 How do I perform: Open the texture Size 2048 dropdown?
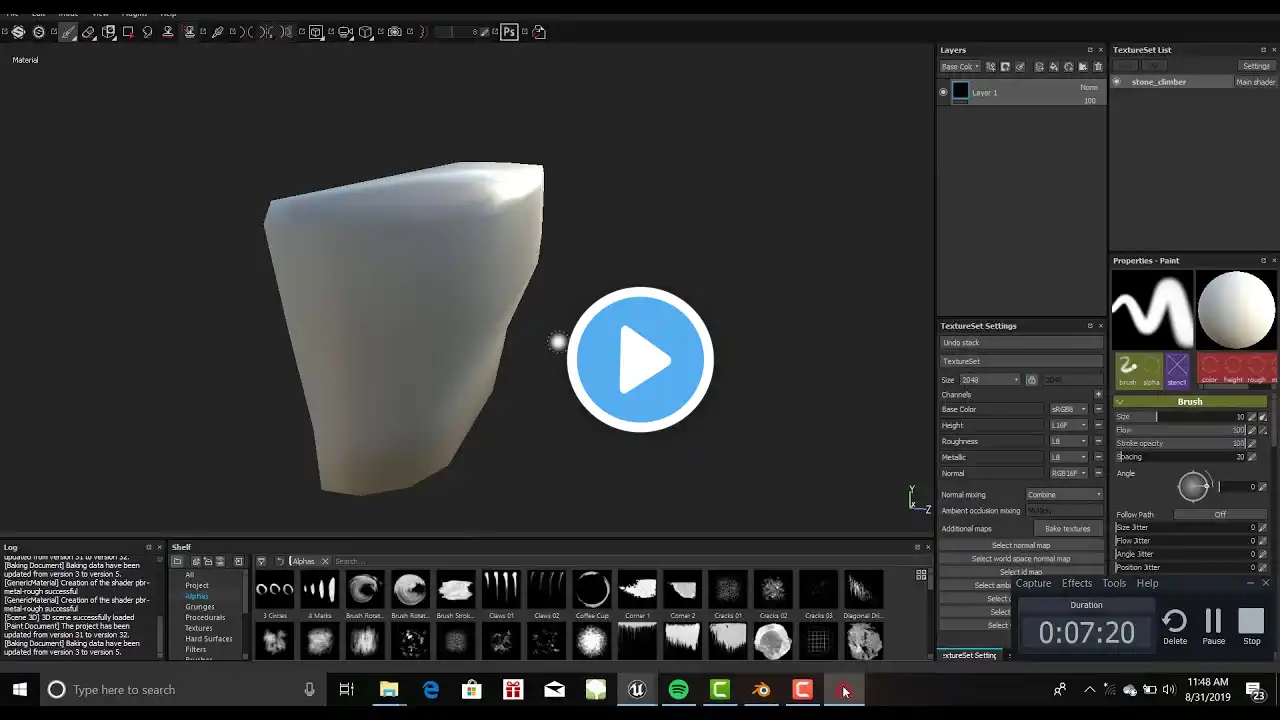pos(990,380)
